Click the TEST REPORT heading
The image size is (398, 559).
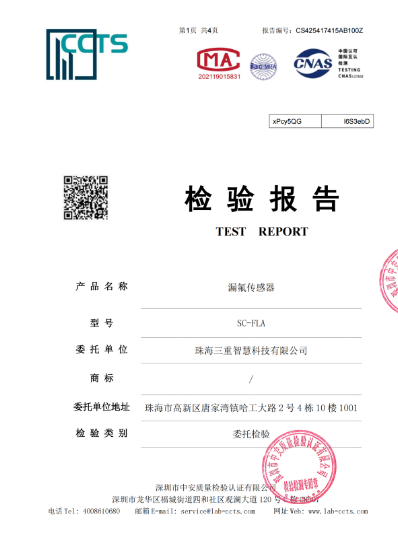262,231
